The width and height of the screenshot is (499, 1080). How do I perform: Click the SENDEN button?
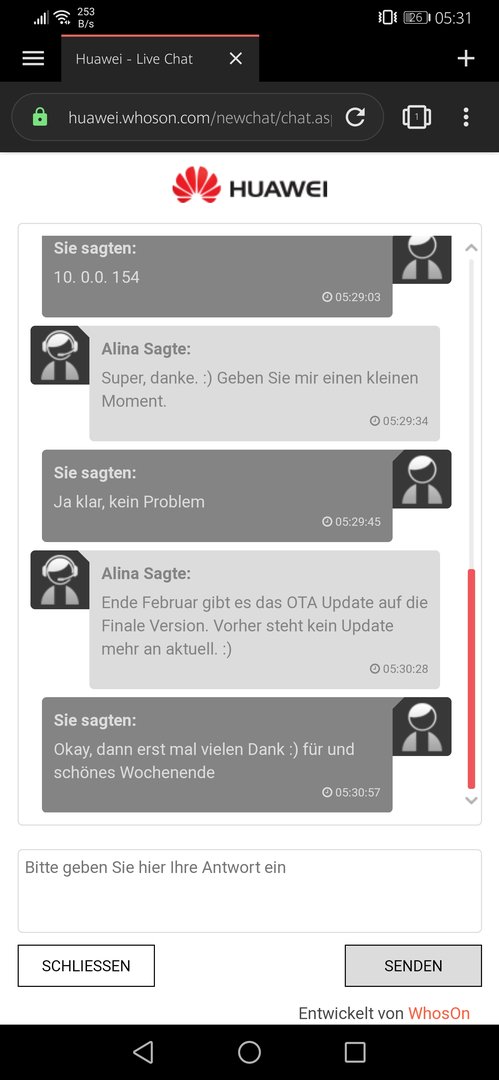pyautogui.click(x=414, y=966)
